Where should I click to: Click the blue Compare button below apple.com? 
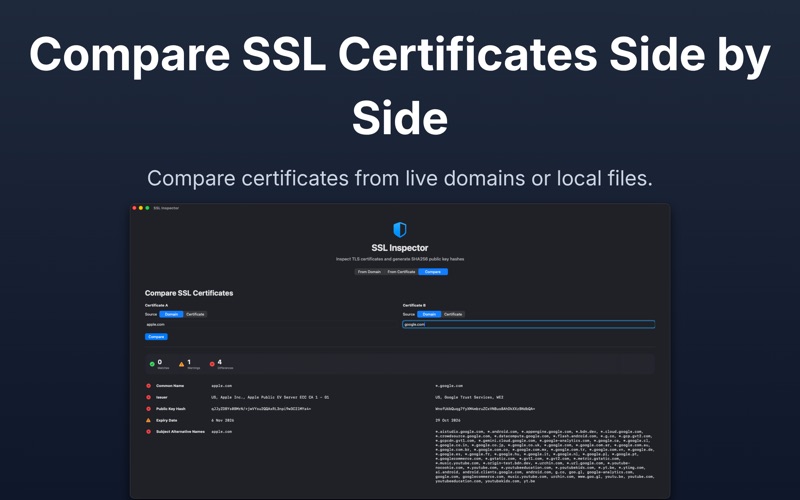coord(156,337)
